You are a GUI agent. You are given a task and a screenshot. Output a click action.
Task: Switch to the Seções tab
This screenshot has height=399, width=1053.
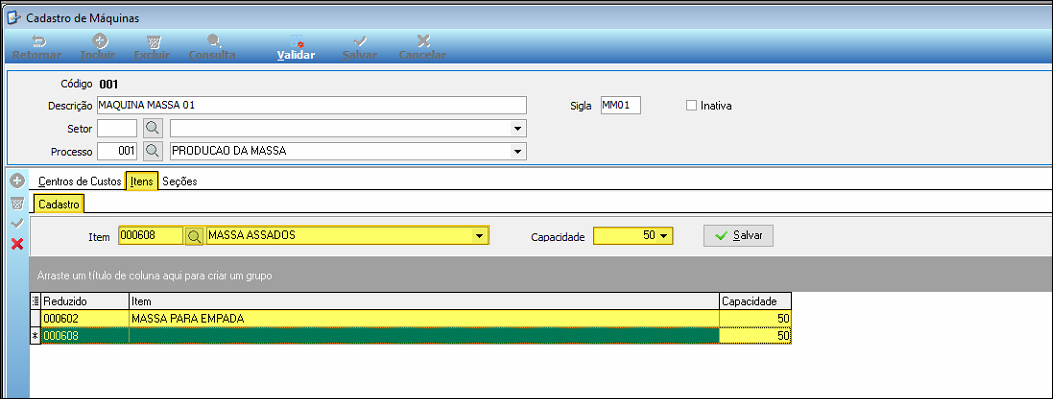179,181
